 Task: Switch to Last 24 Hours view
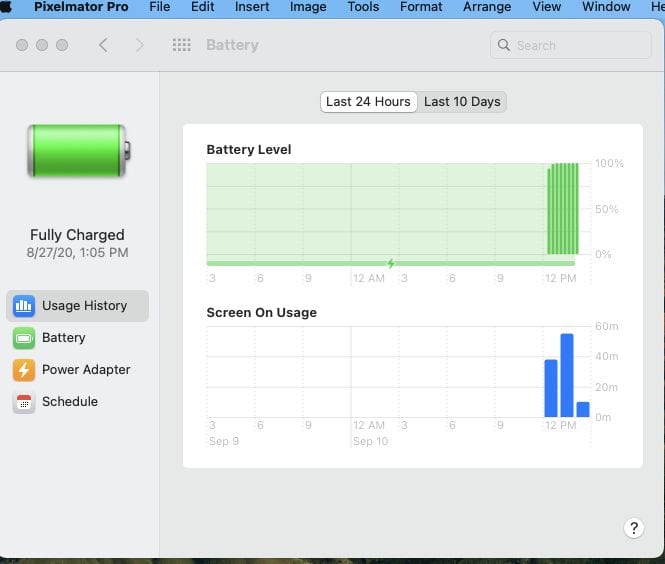[368, 102]
